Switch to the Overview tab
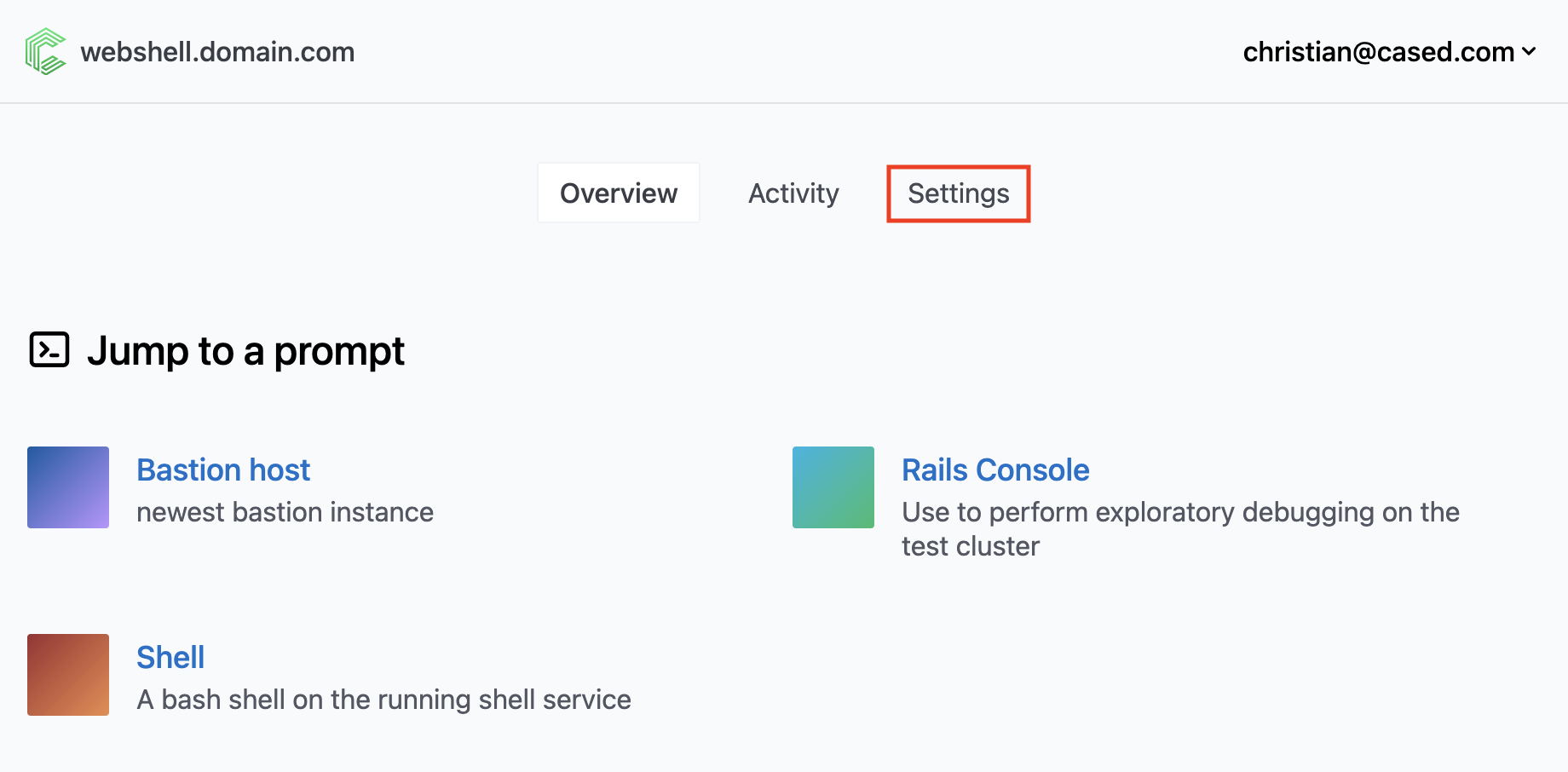Screen dimensions: 1568x772 619,193
